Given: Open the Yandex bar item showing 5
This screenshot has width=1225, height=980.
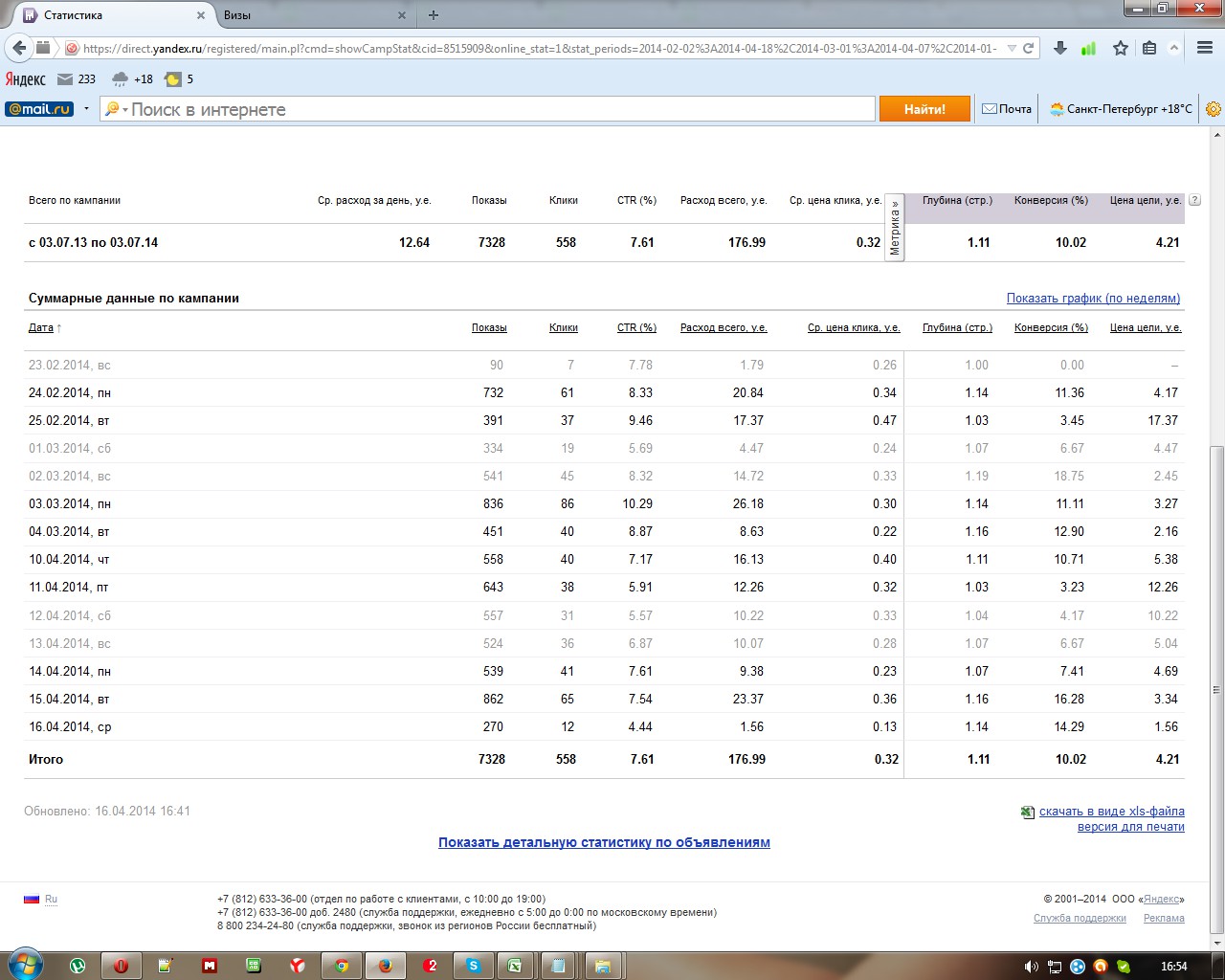Looking at the screenshot, I should tap(179, 79).
